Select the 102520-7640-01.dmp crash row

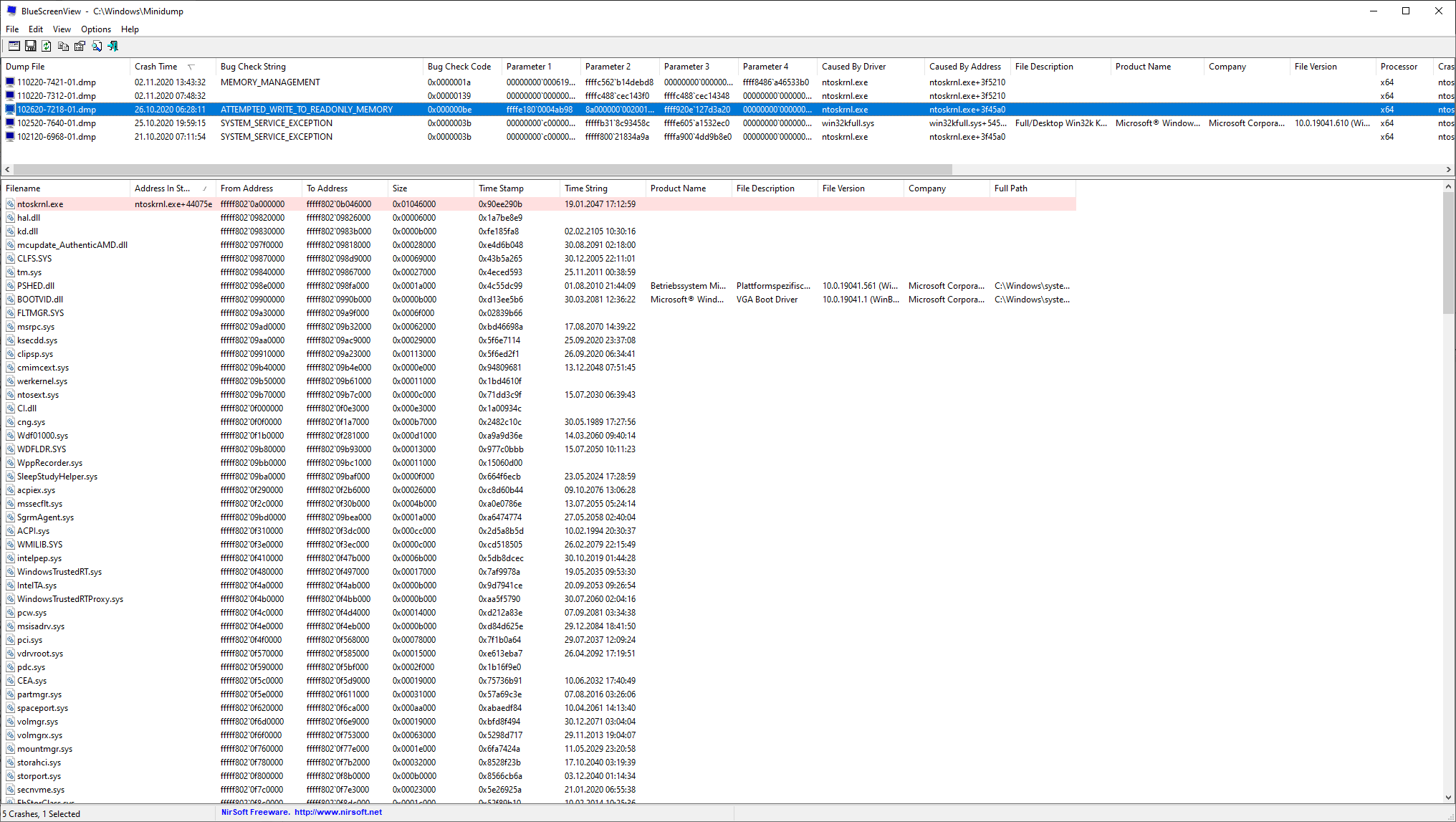pos(56,123)
